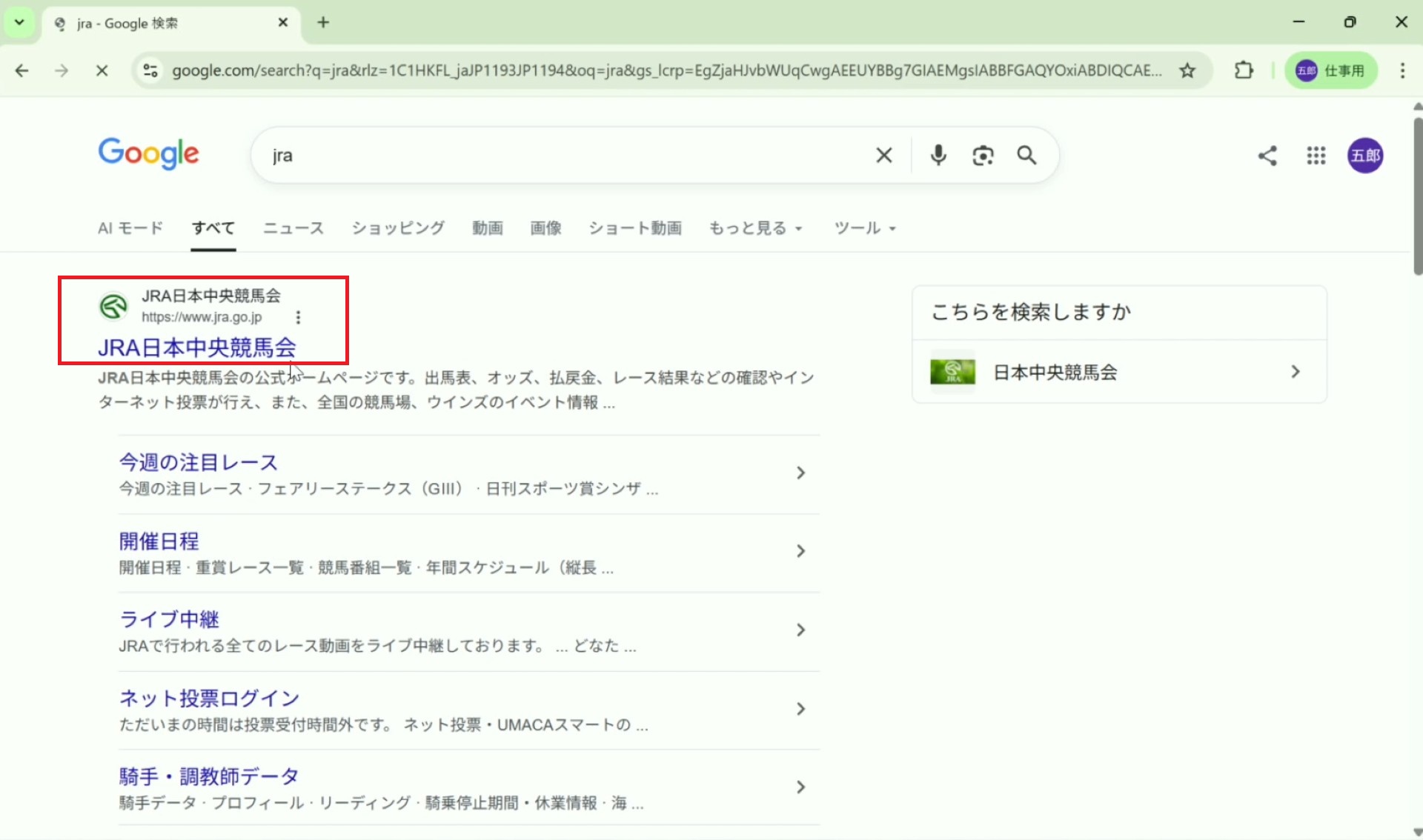The height and width of the screenshot is (840, 1423).
Task: Open the Chrome extensions puzzle icon
Action: click(x=1244, y=70)
